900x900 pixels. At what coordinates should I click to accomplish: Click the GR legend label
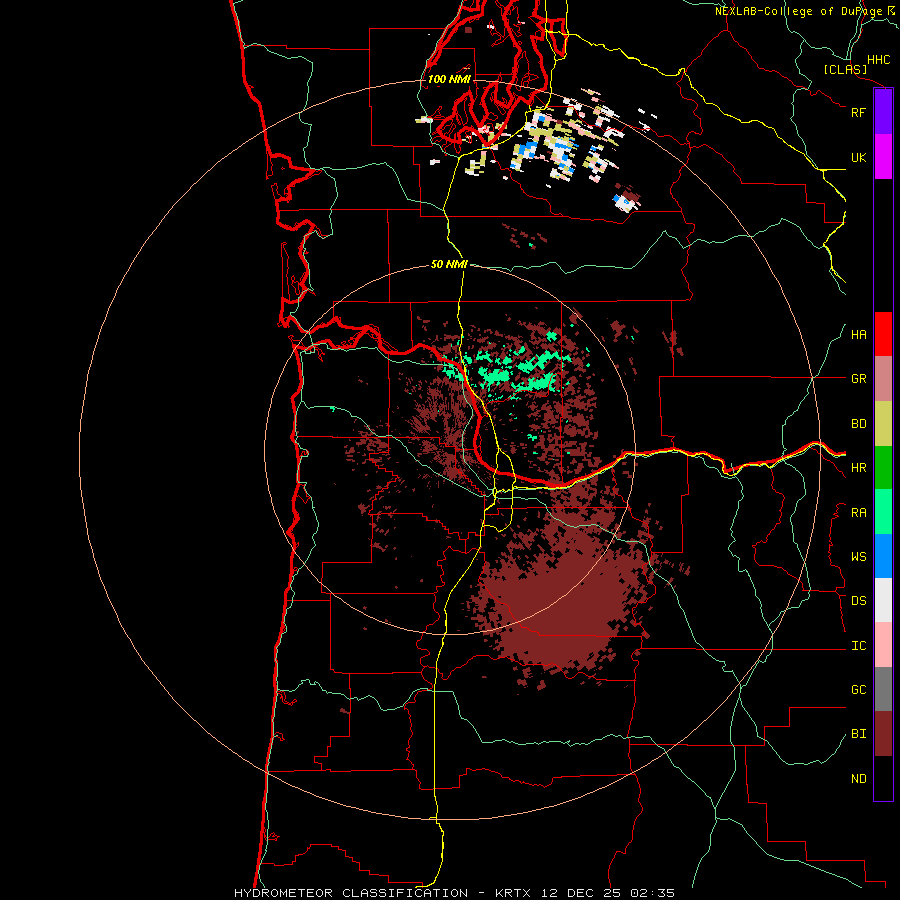coord(858,379)
